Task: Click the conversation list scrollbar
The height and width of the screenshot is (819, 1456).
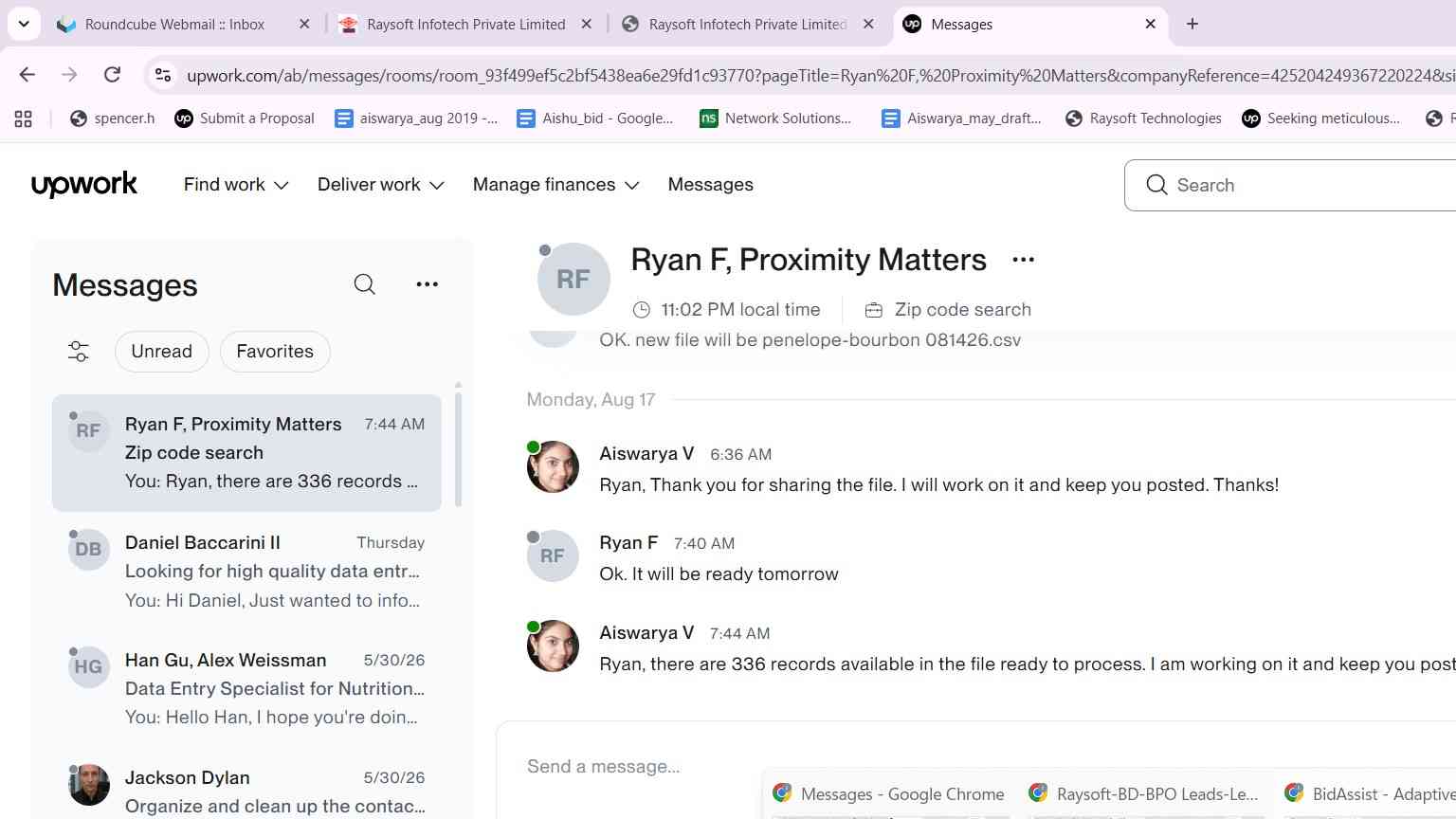Action: click(x=459, y=446)
